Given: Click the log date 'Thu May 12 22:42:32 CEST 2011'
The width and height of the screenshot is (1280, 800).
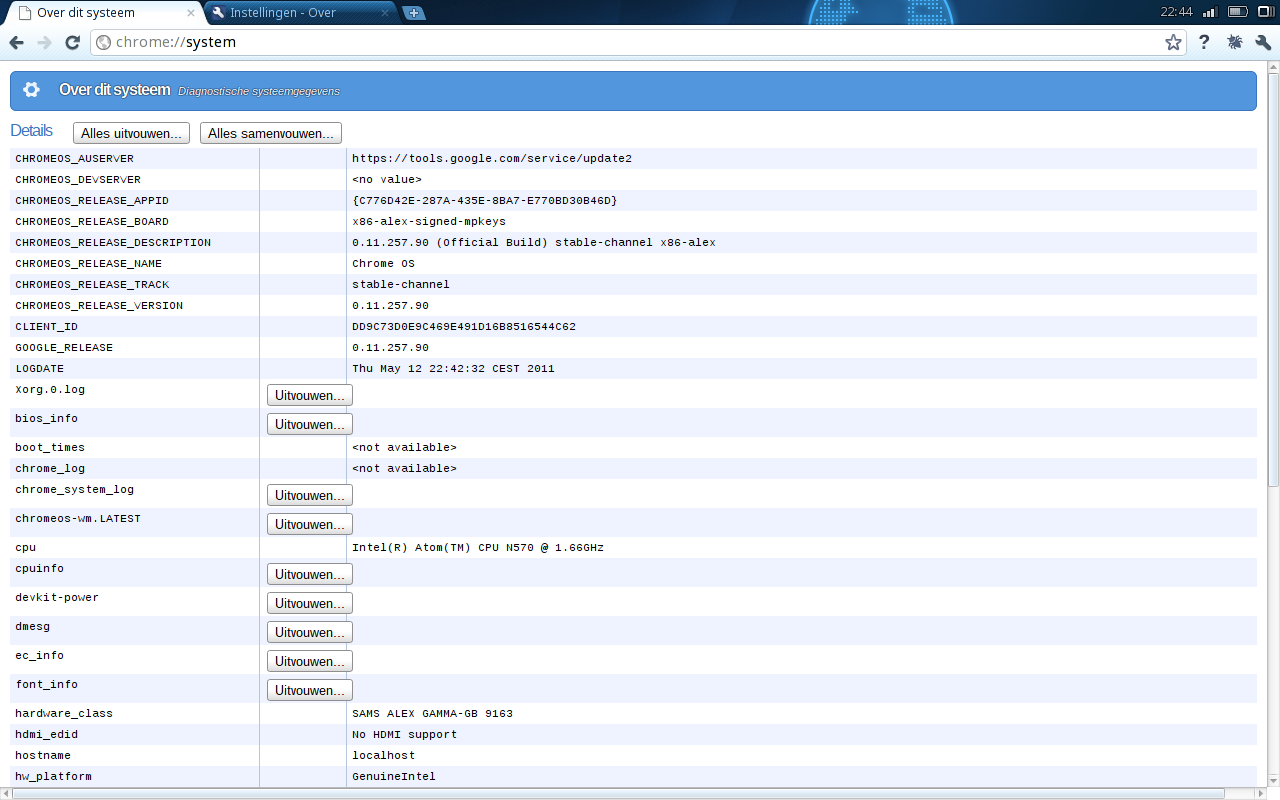Looking at the screenshot, I should pyautogui.click(x=453, y=368).
